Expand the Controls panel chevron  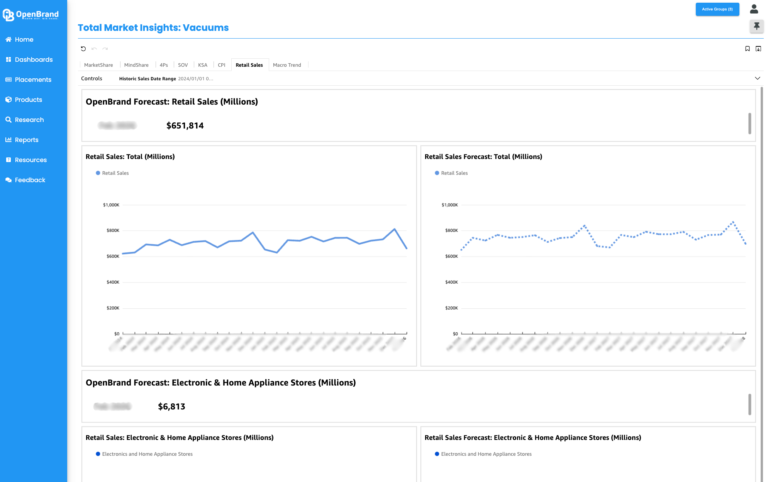757,78
